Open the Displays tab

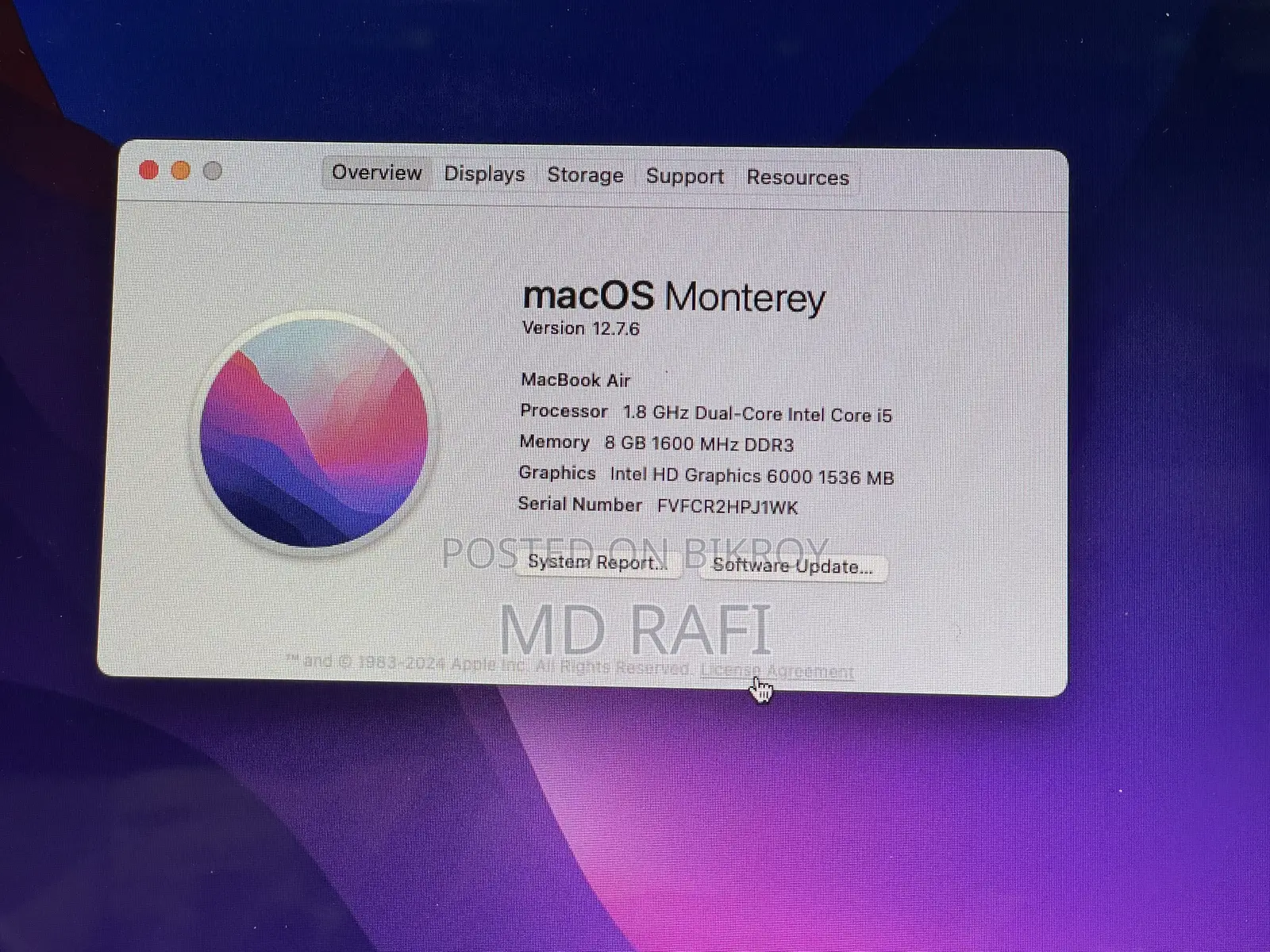coord(484,174)
